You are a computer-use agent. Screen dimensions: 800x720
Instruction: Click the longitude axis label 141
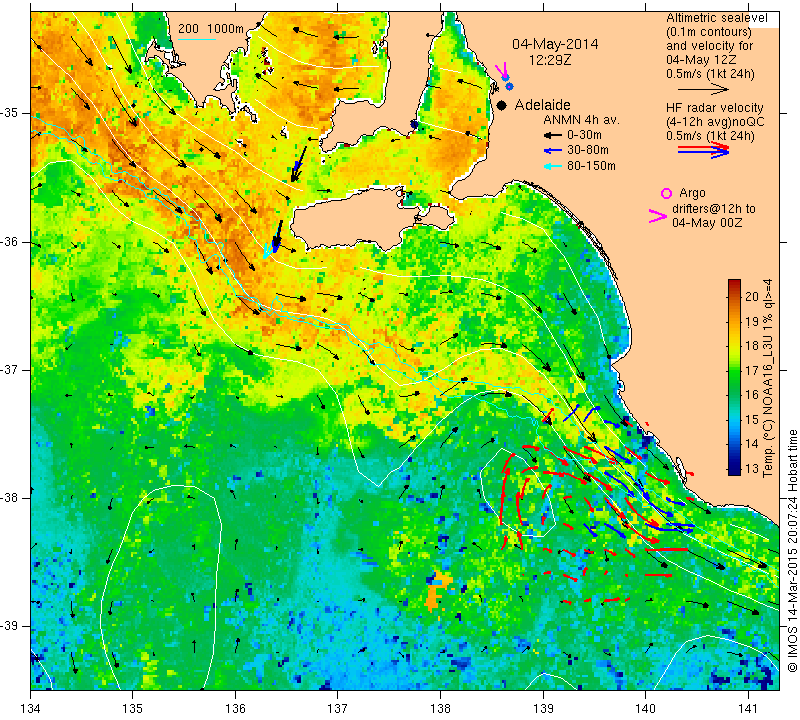click(x=748, y=709)
